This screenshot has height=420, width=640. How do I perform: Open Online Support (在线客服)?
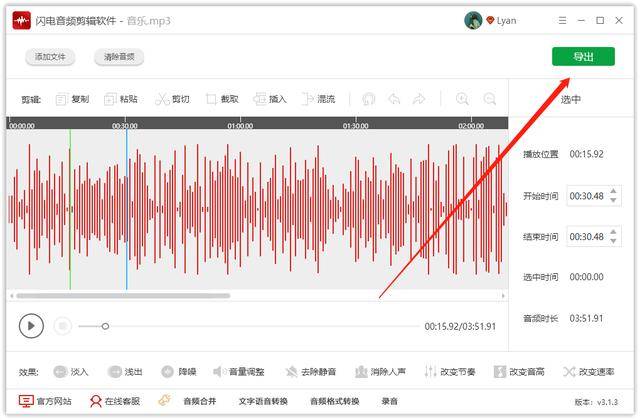click(115, 401)
